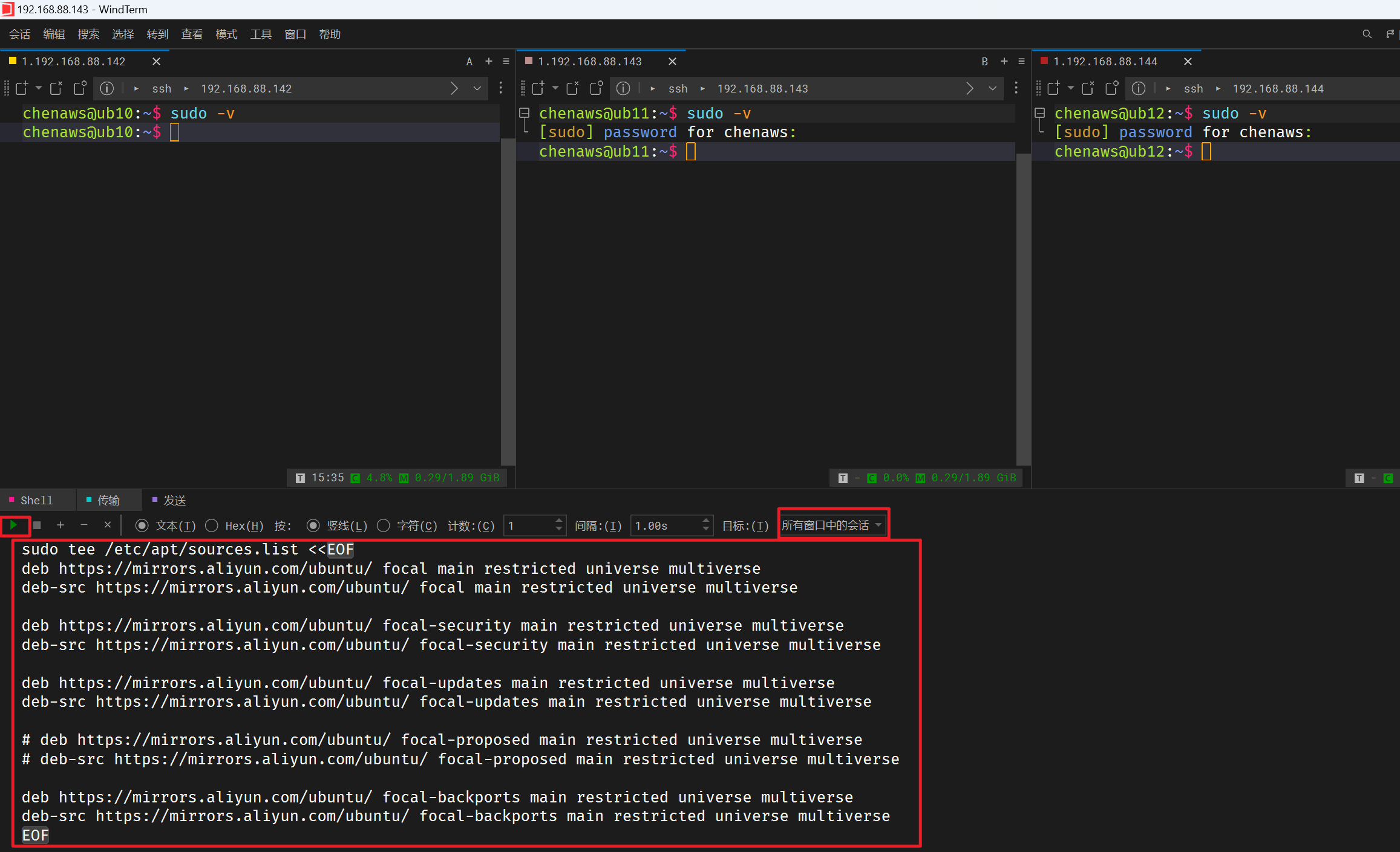Image resolution: width=1400 pixels, height=852 pixels.
Task: Click the fold marker beside ub11 sudo command
Action: pos(525,113)
